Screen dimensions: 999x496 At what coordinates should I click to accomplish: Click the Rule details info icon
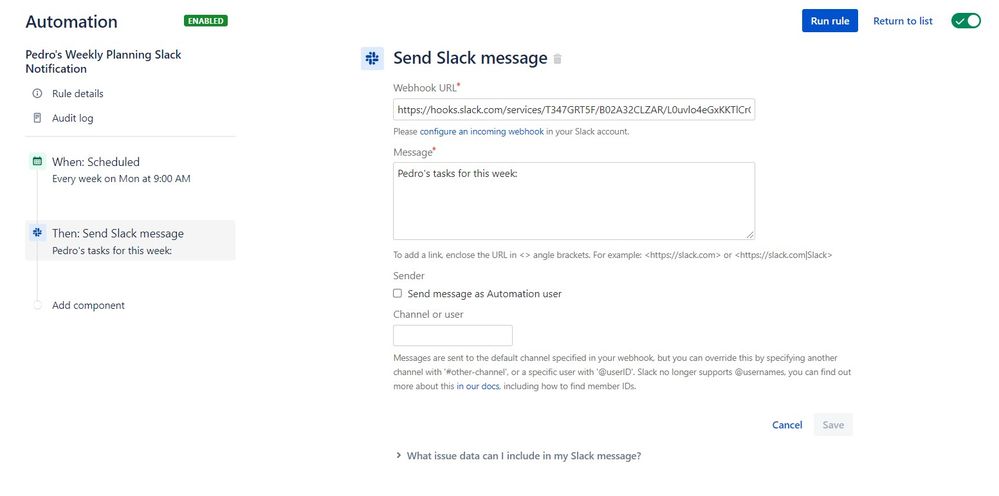click(37, 94)
